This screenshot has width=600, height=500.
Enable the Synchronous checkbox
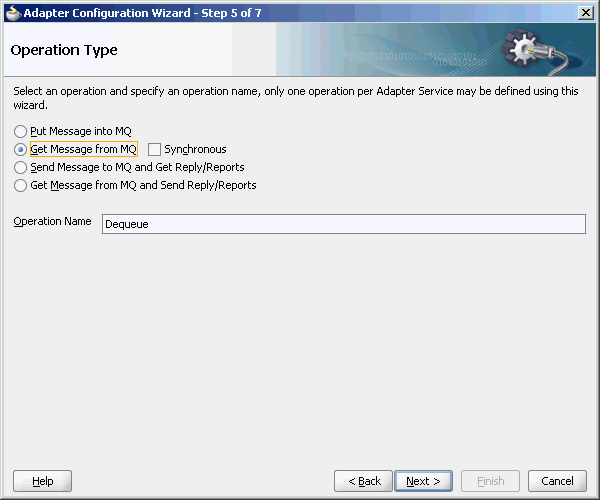tap(154, 150)
